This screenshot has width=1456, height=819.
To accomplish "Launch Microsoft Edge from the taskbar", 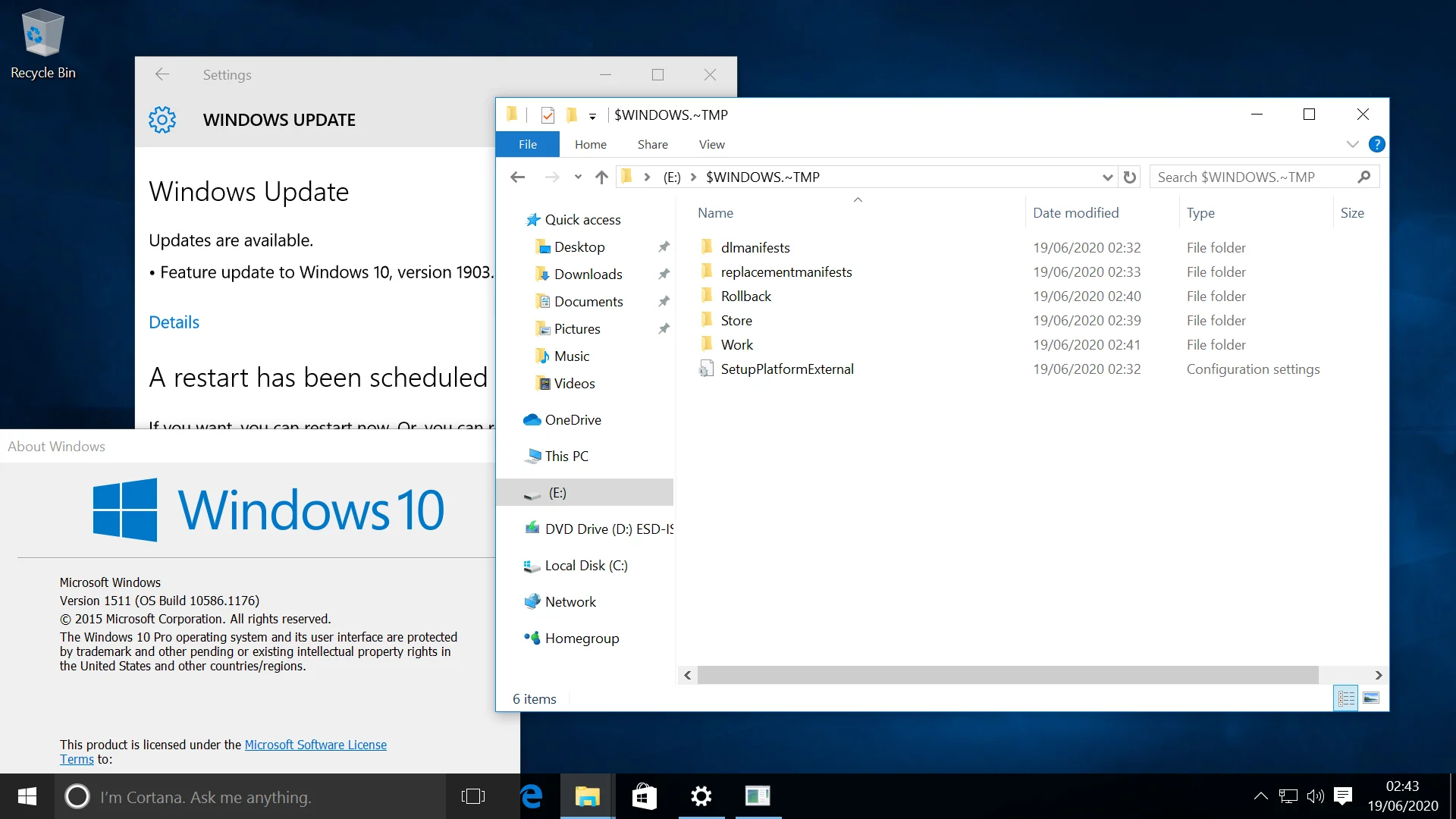I will point(532,796).
